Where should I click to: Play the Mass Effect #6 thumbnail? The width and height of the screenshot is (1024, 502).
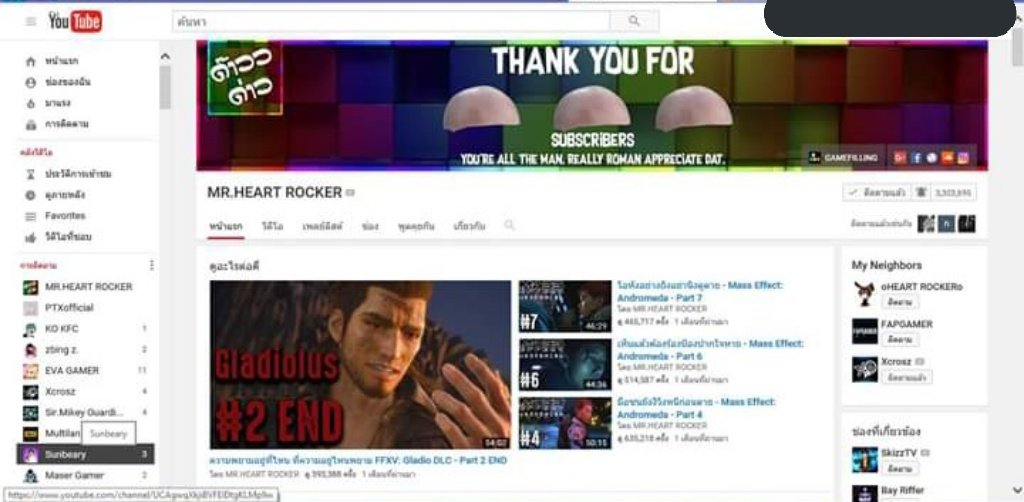[565, 364]
